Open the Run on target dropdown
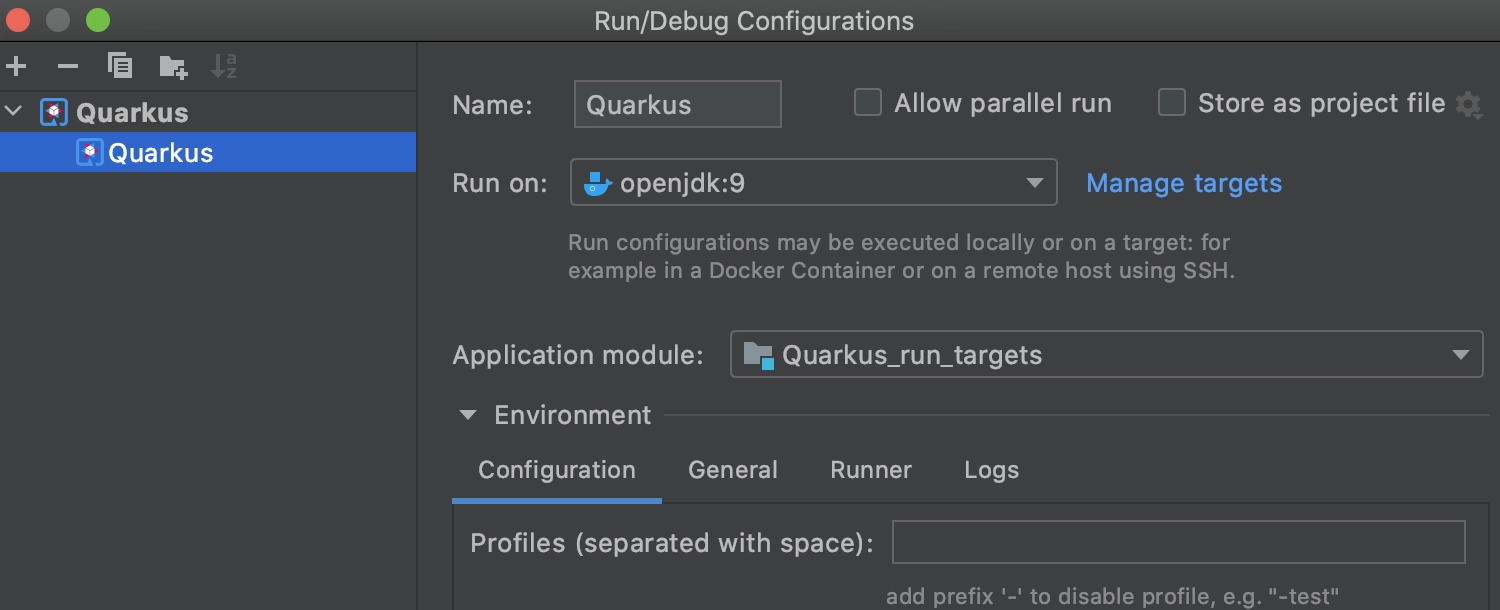The image size is (1500, 610). 813,183
